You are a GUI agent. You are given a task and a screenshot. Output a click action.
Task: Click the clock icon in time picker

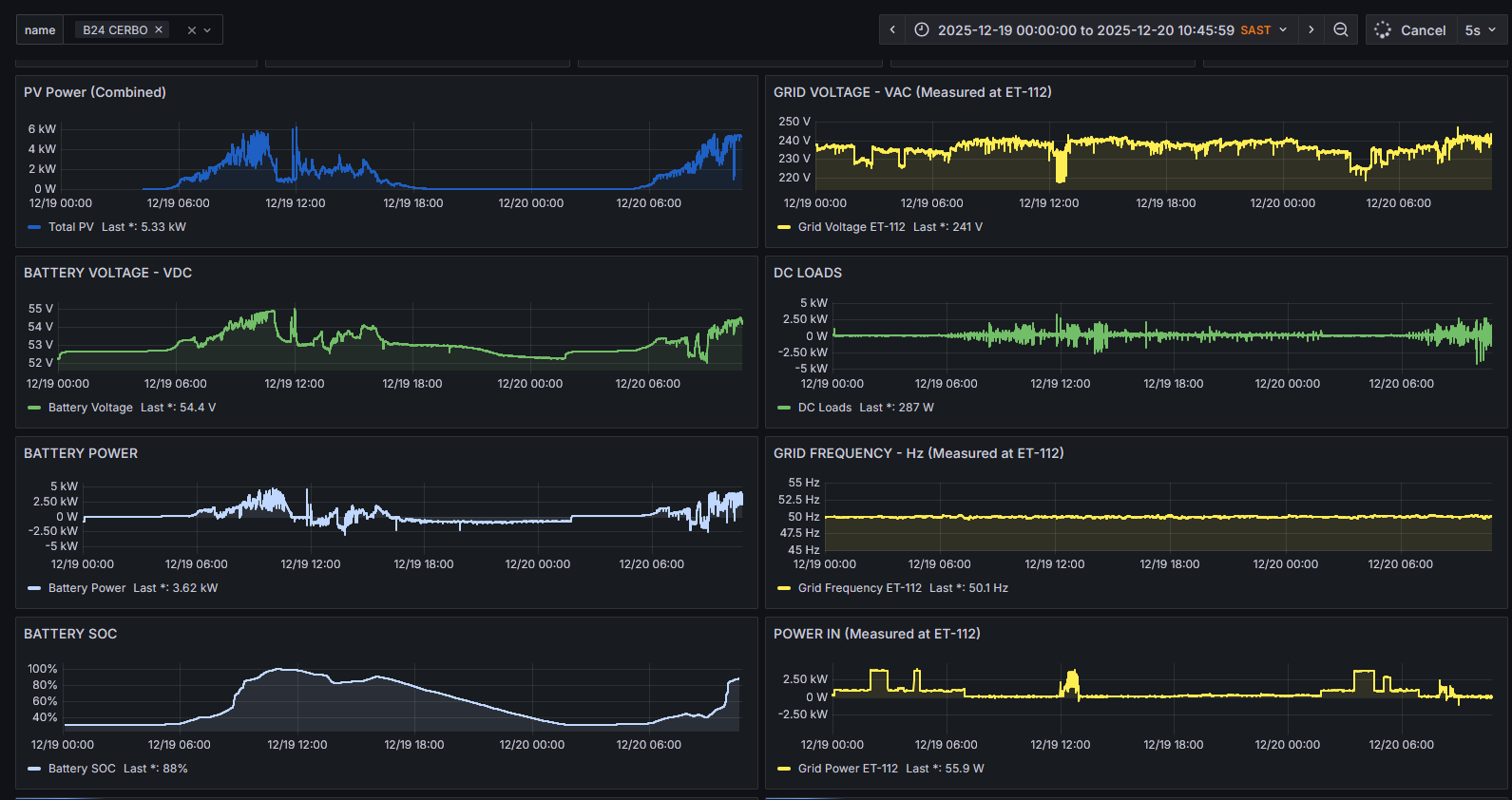(922, 30)
